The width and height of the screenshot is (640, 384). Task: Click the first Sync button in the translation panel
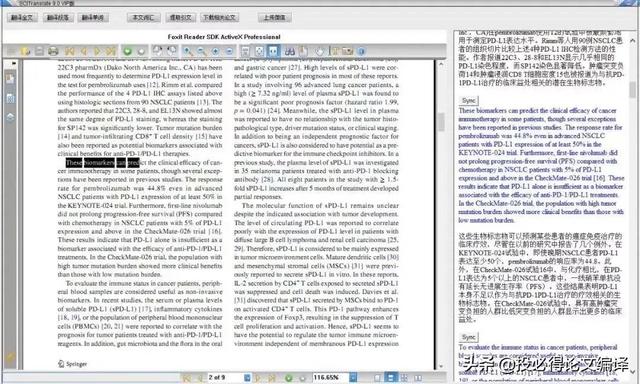tap(468, 100)
